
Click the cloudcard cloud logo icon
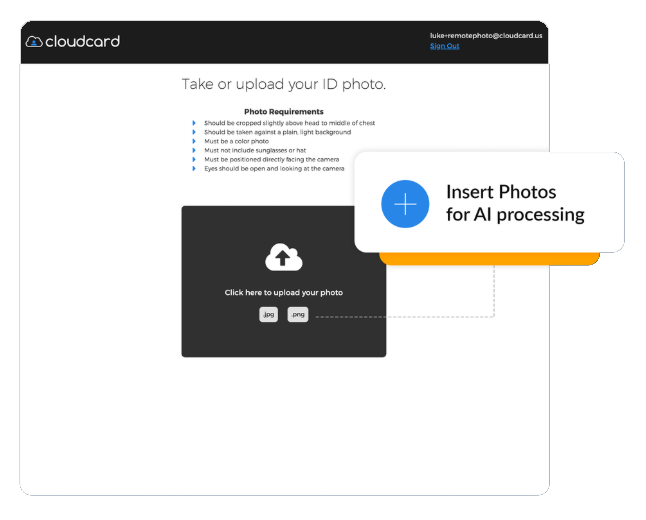point(34,42)
